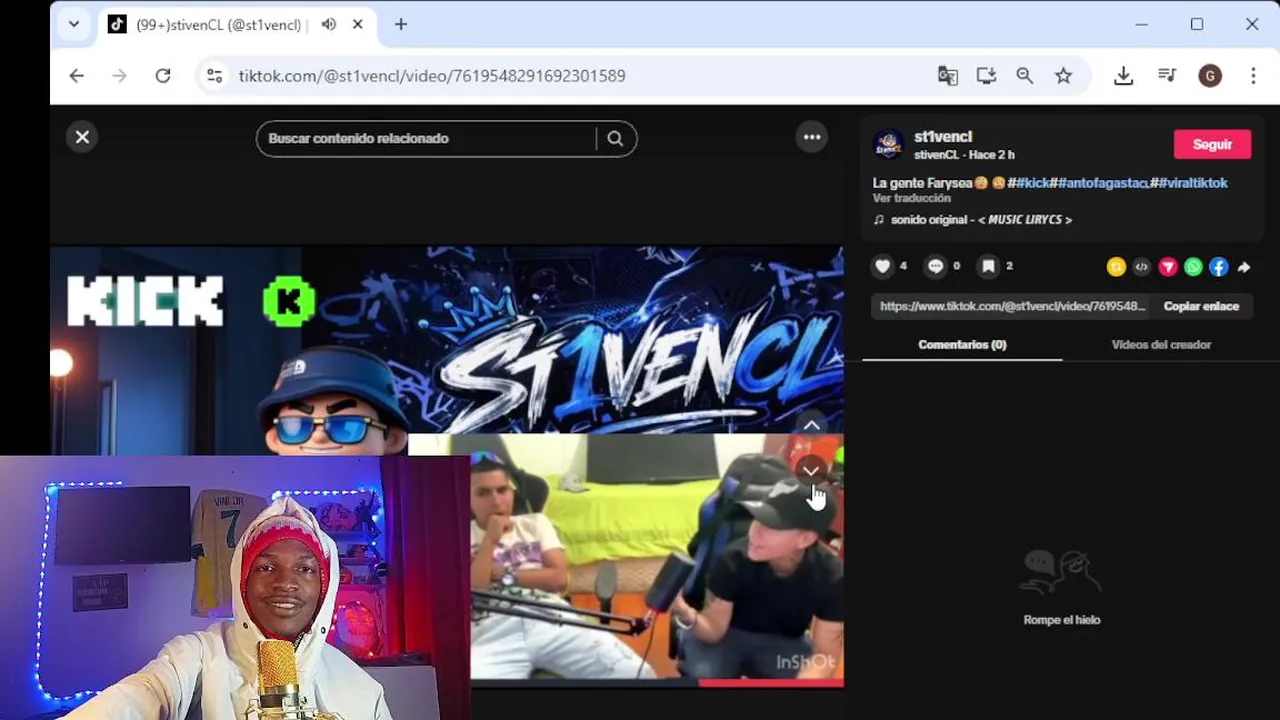Image resolution: width=1280 pixels, height=720 pixels.
Task: Open comments via the speech bubble icon
Action: [x=936, y=266]
